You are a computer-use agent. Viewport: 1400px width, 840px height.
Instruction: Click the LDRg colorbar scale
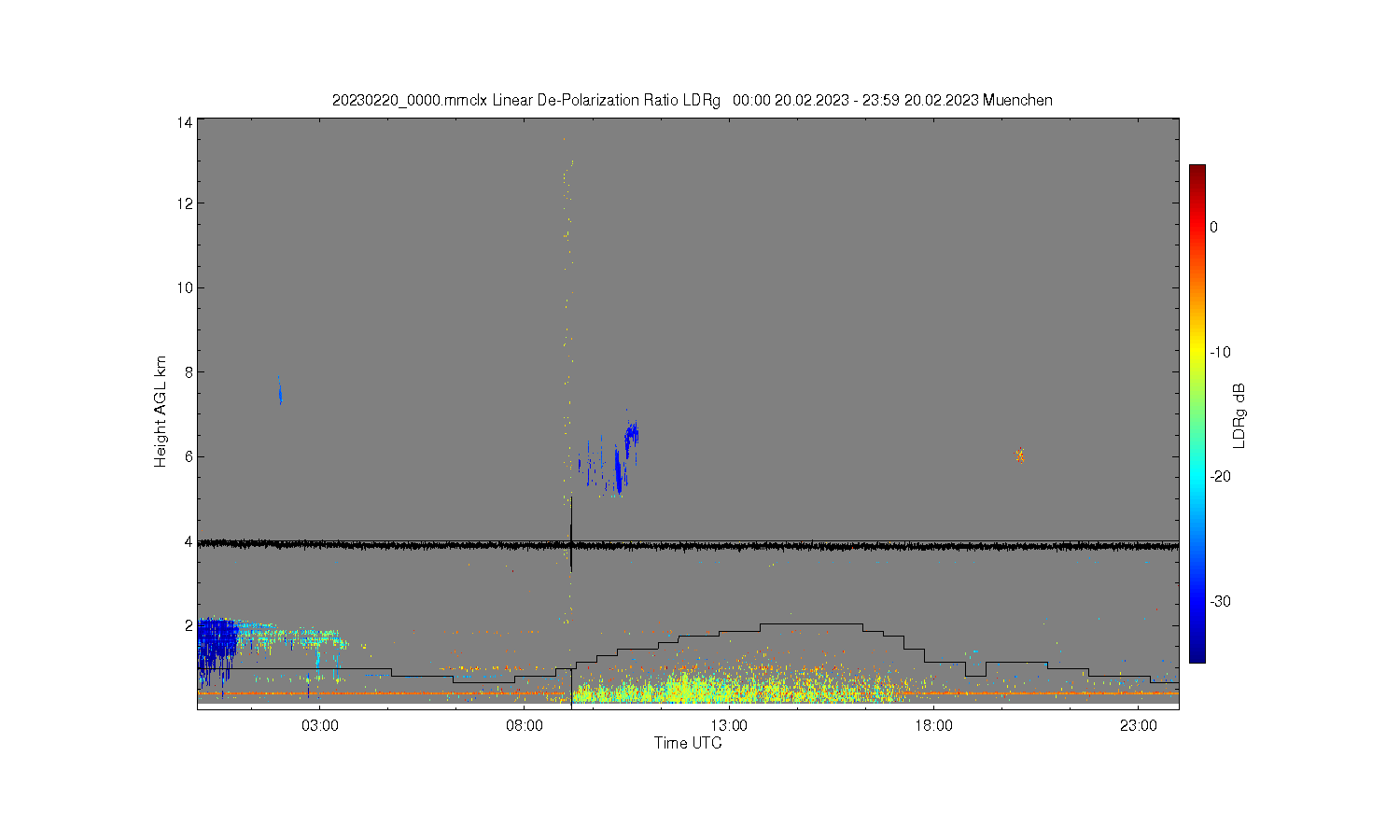pyautogui.click(x=1197, y=413)
